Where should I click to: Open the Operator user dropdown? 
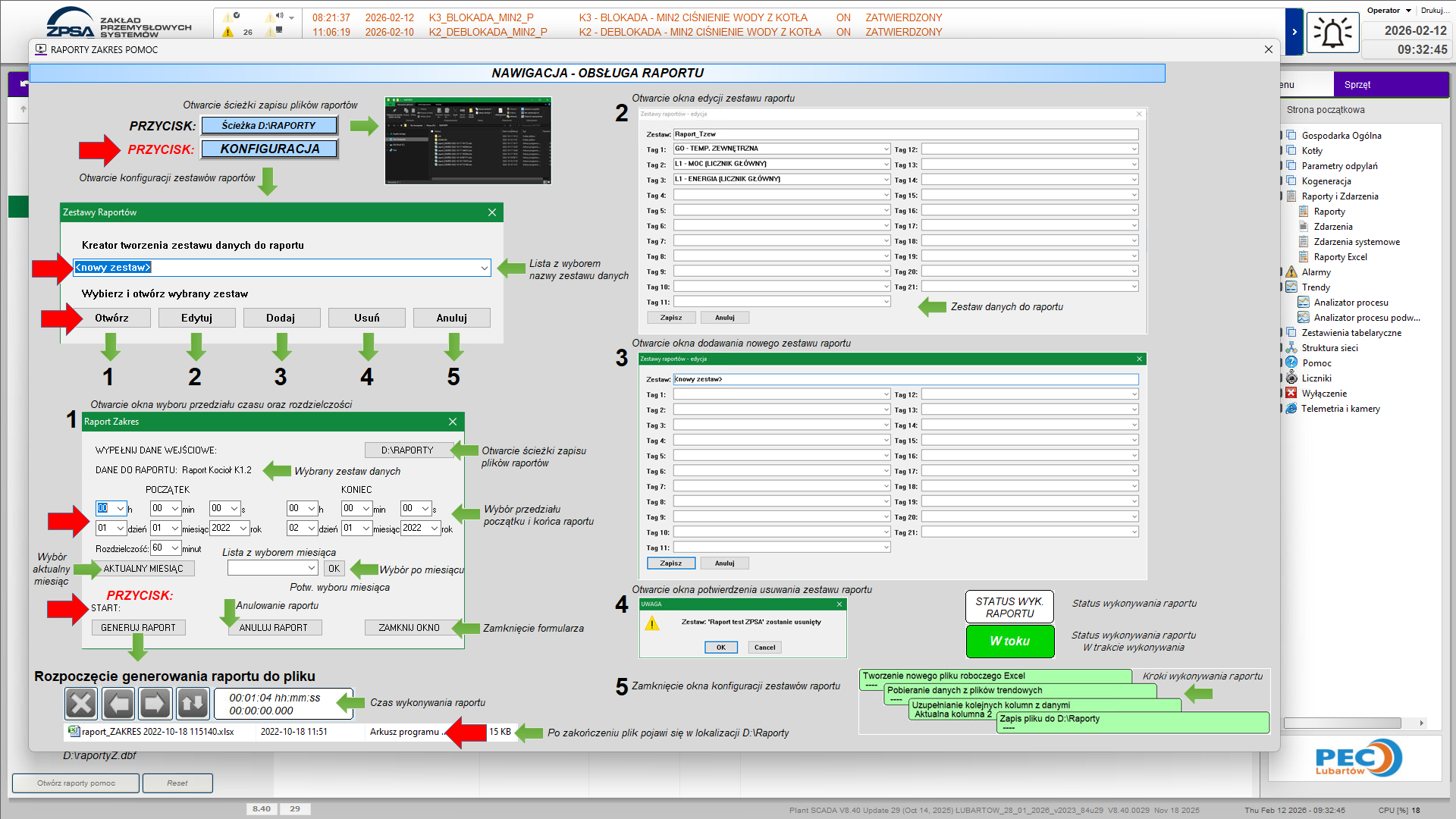coord(1389,11)
